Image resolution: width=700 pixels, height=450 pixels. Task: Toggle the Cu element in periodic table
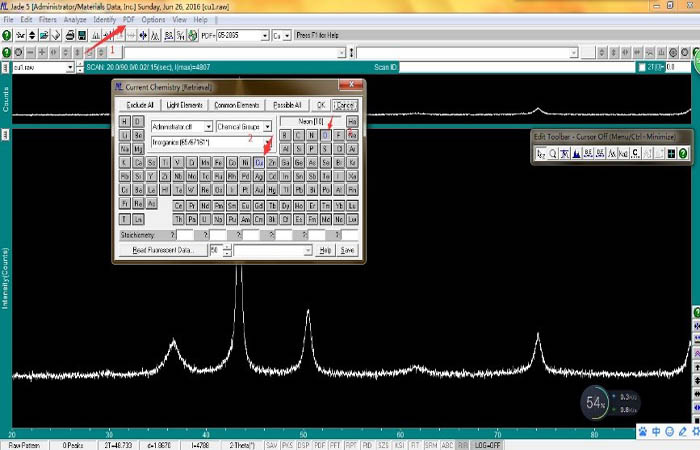click(x=259, y=162)
